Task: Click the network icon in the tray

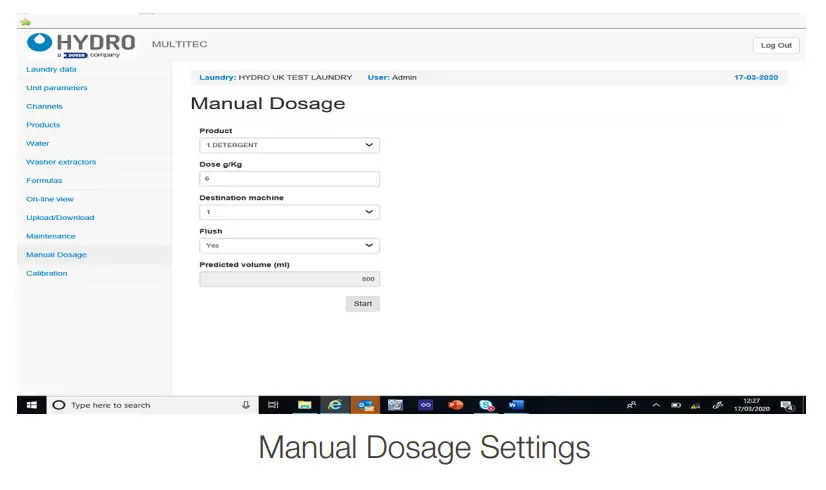Action: tap(696, 405)
